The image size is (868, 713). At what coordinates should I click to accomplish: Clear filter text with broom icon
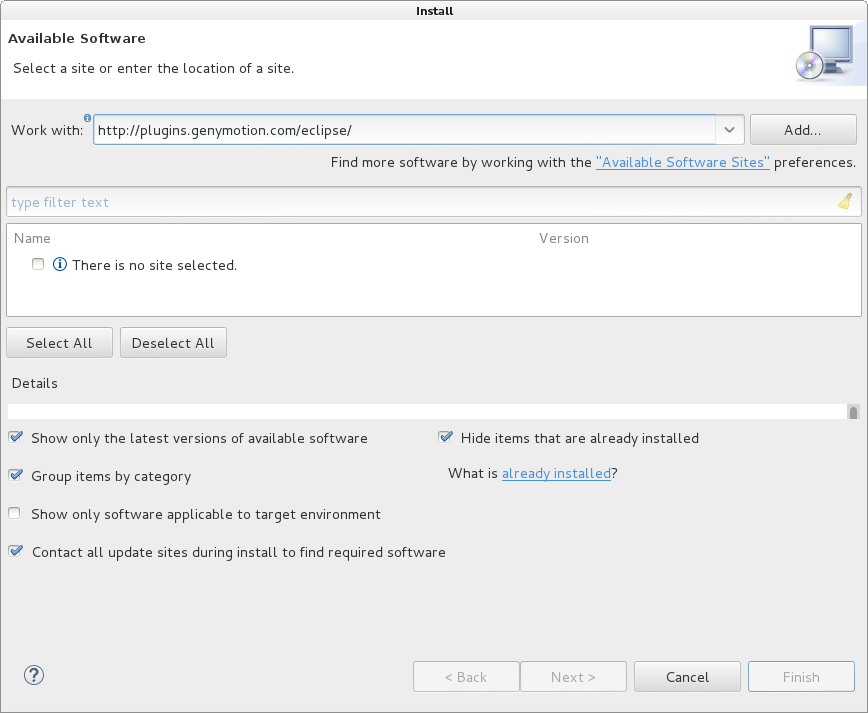click(845, 202)
